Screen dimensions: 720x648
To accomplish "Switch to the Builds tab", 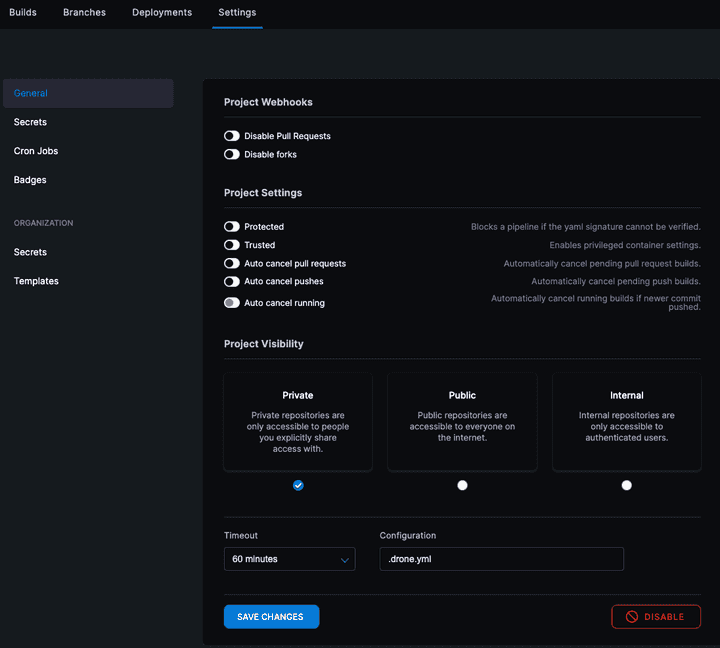I will [23, 13].
